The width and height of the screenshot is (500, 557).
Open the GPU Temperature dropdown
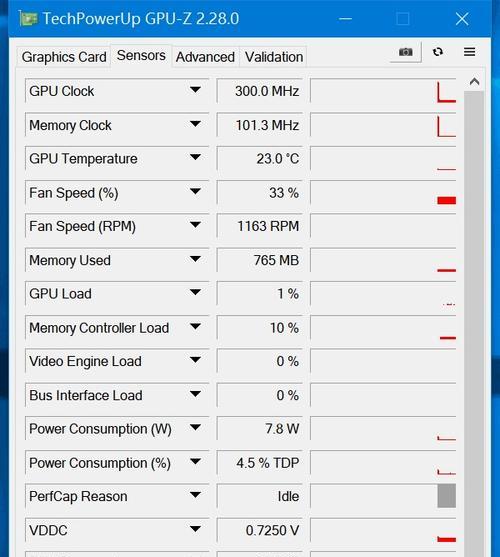point(195,157)
